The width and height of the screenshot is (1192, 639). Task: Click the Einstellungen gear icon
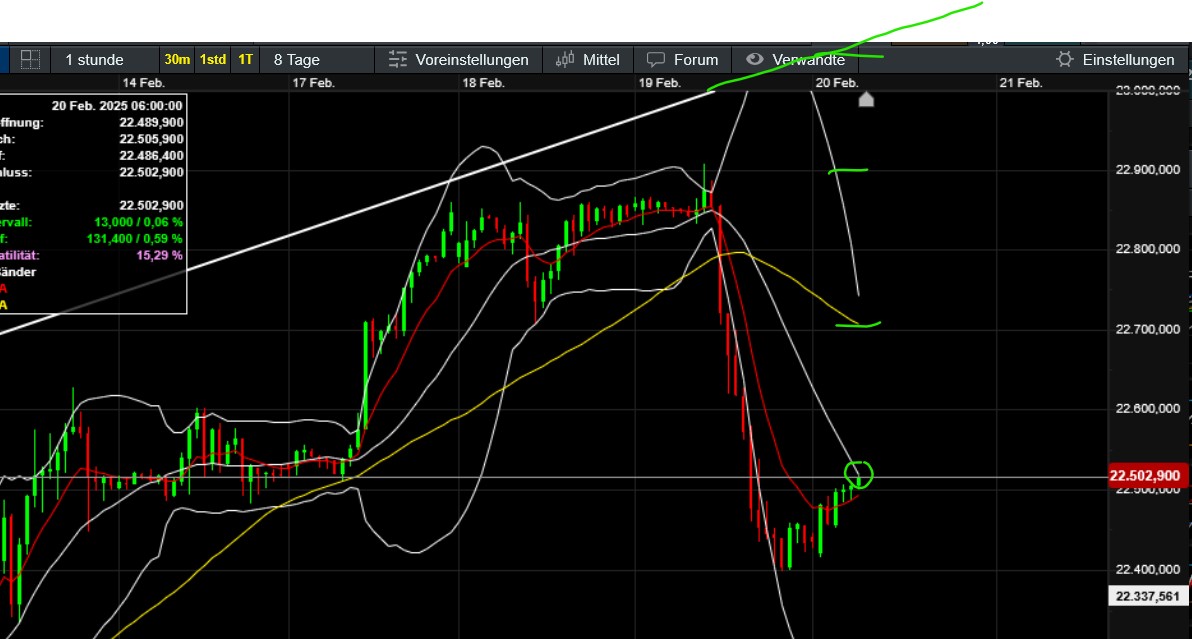click(1065, 59)
